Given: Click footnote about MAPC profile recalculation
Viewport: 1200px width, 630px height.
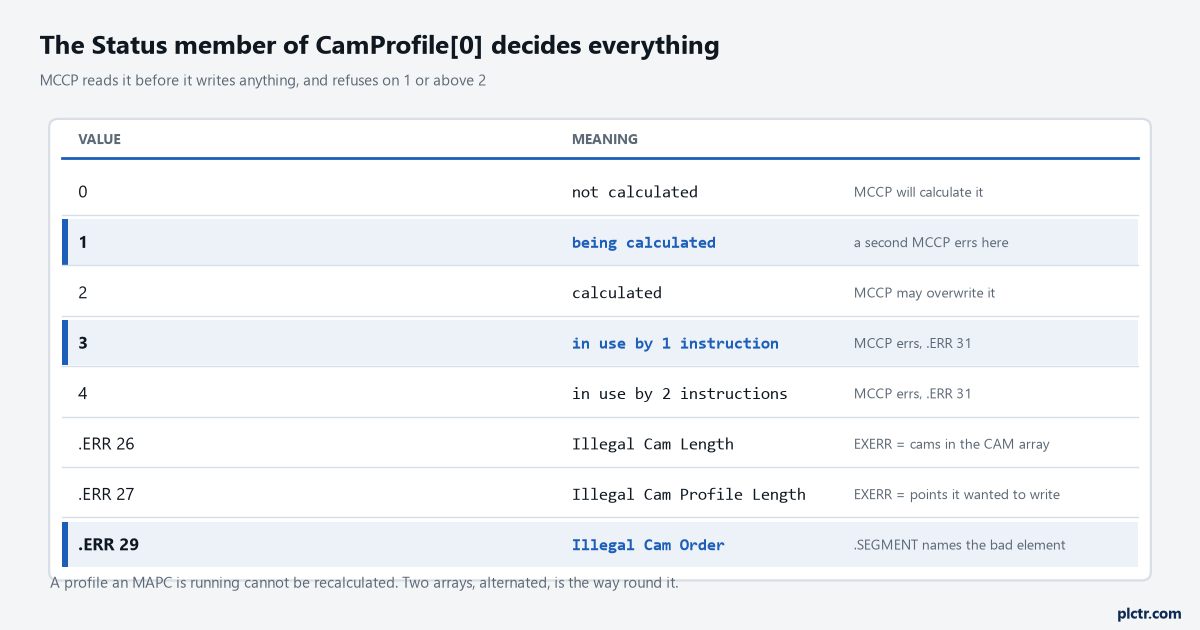Looking at the screenshot, I should click(x=364, y=583).
